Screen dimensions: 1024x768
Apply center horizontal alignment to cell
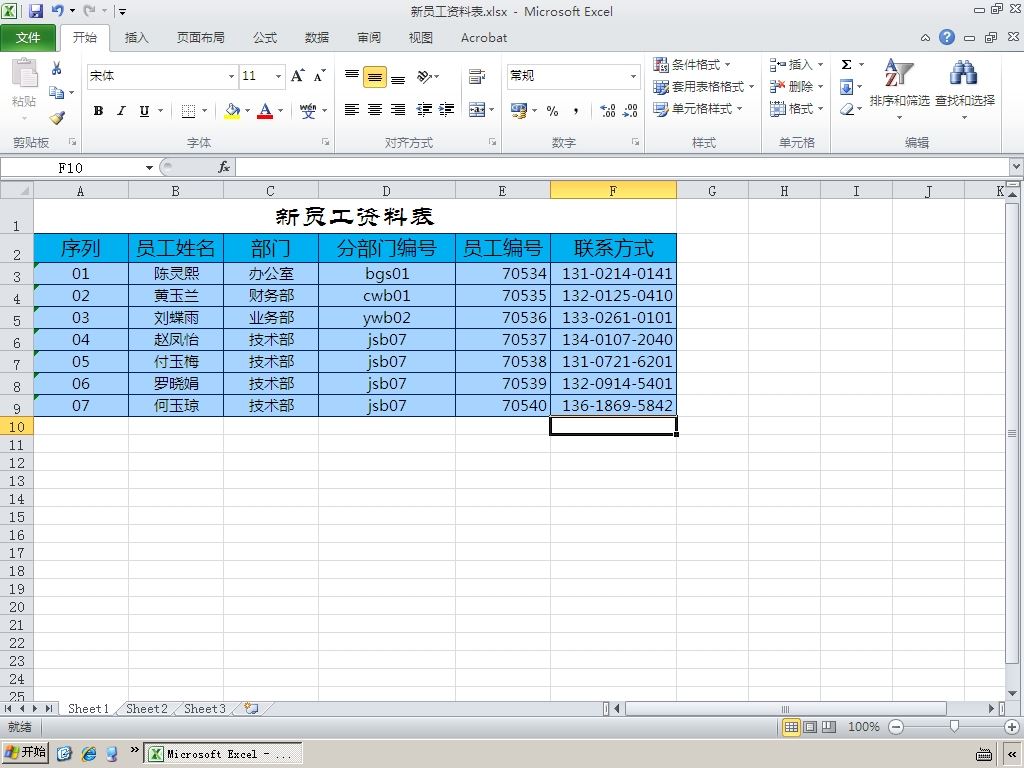[x=375, y=110]
